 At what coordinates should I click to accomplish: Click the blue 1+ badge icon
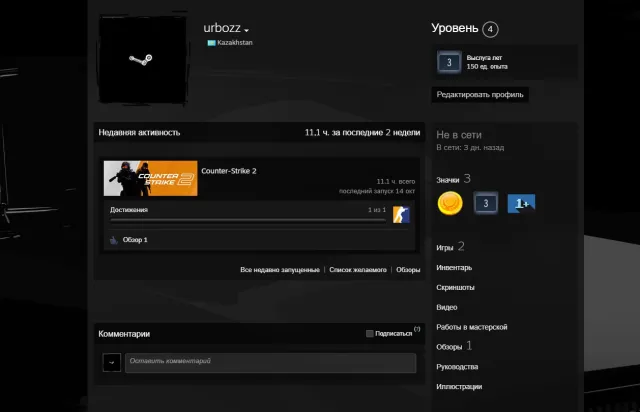click(x=521, y=203)
